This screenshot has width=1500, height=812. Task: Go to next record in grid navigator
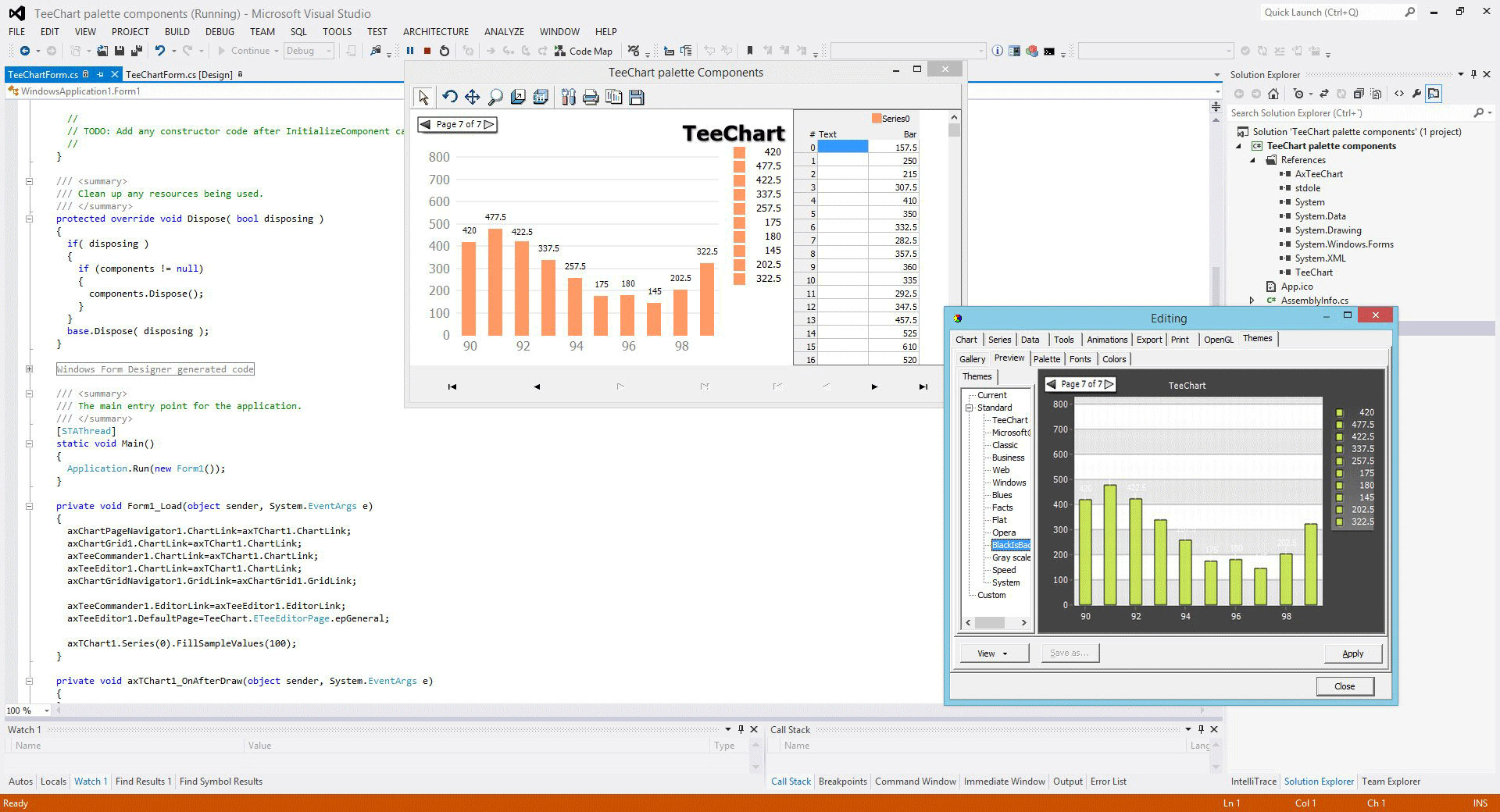pos(874,386)
